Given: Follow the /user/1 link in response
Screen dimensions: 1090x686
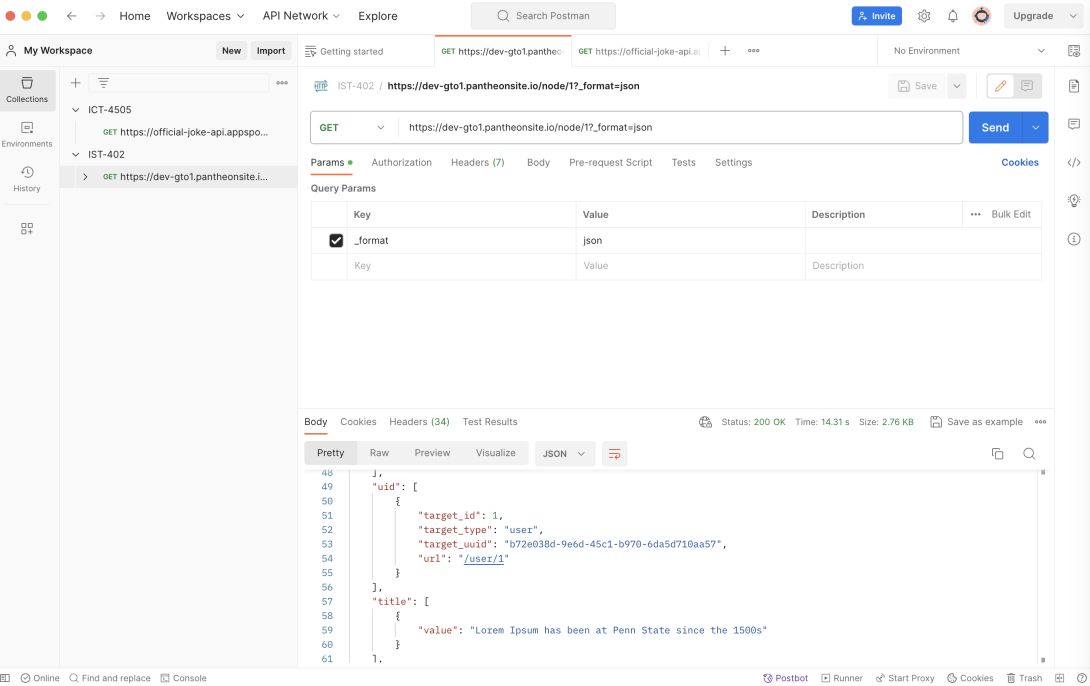Looking at the screenshot, I should click(x=484, y=559).
